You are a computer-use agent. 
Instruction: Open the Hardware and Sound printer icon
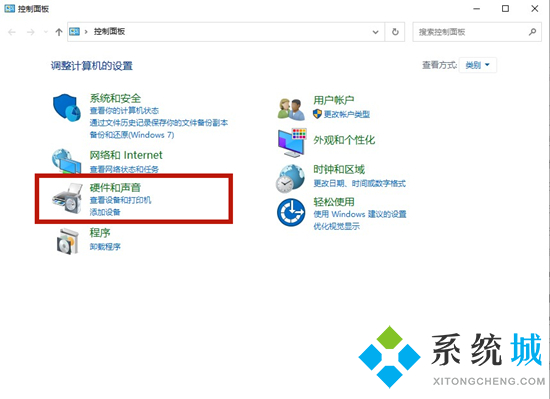click(x=67, y=198)
